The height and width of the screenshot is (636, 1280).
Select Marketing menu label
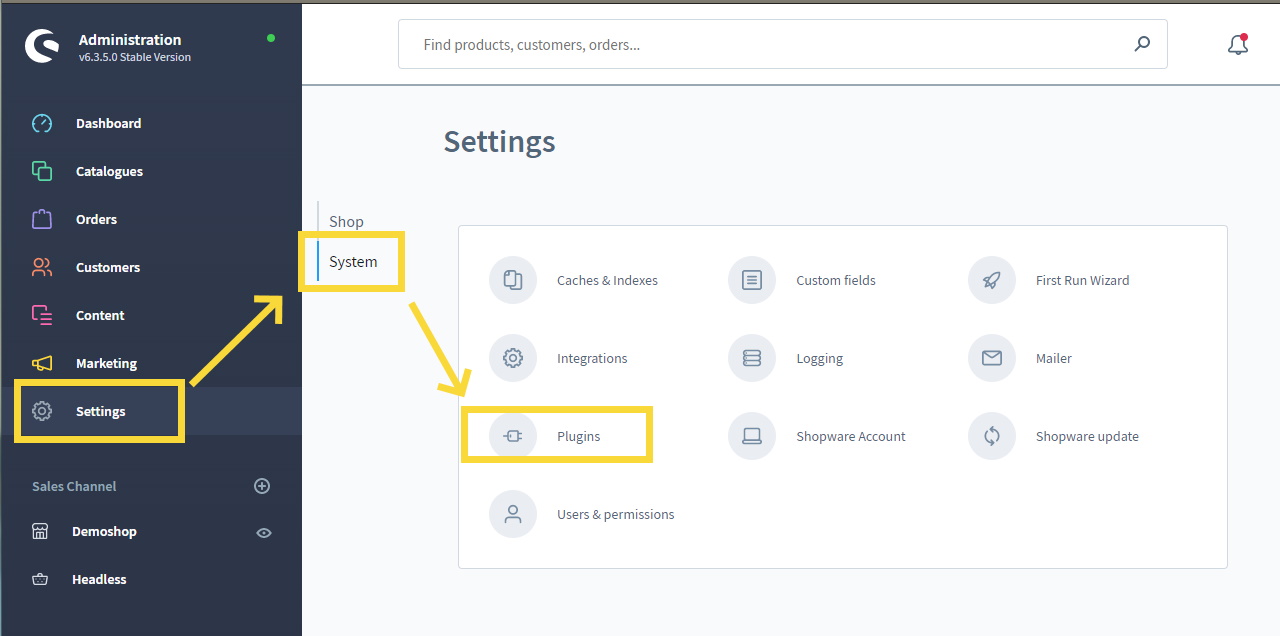click(x=106, y=363)
